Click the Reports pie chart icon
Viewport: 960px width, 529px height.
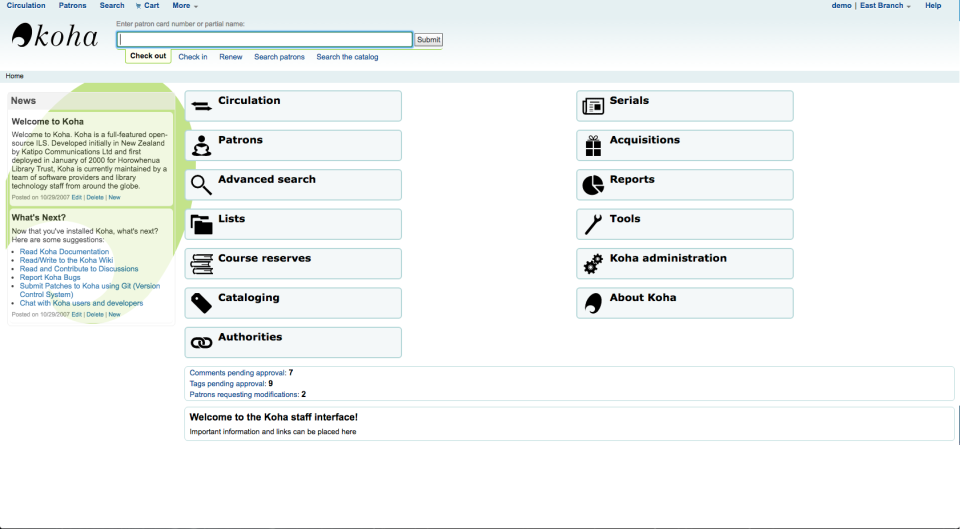pos(593,185)
